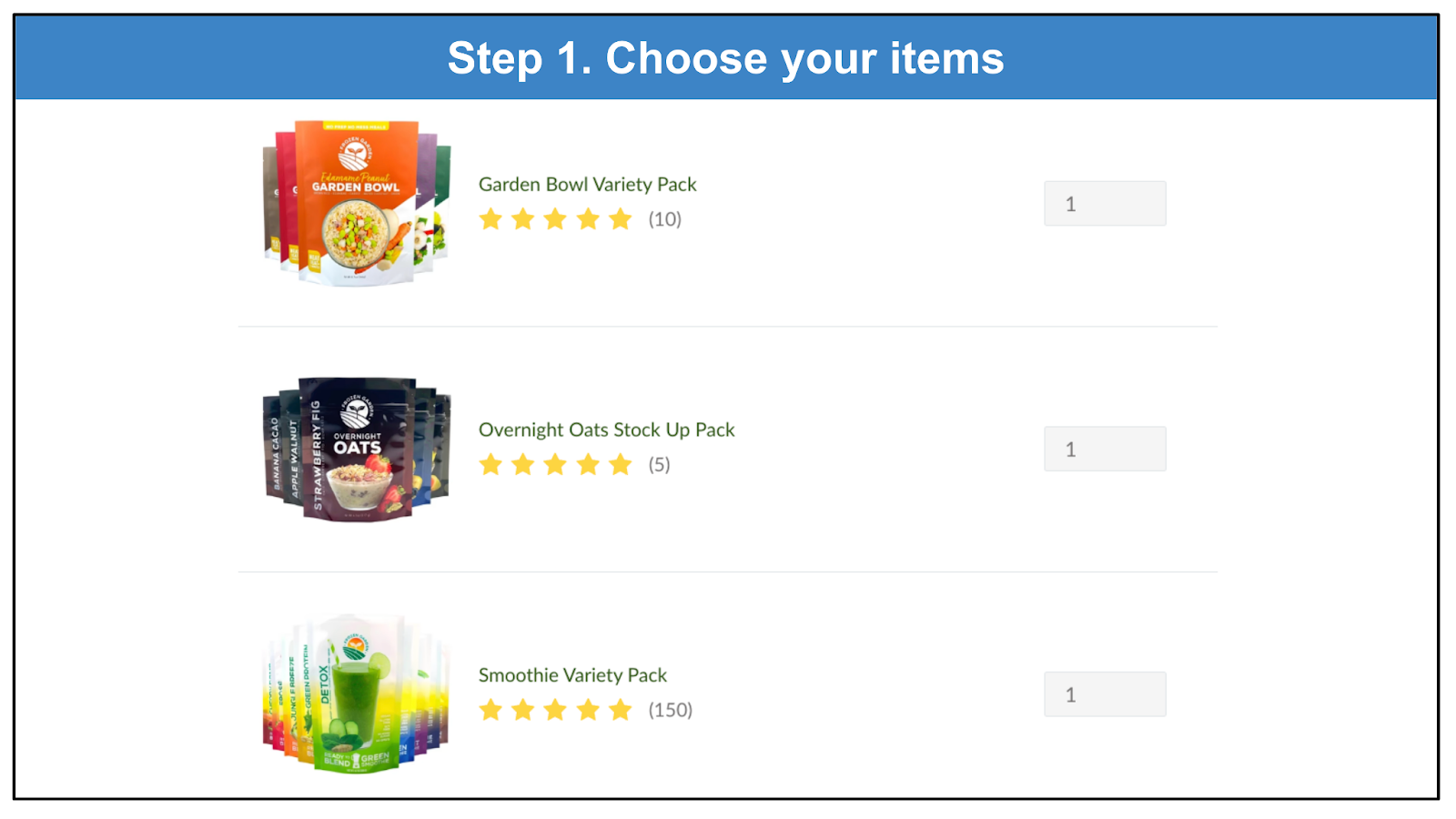Click the first star under Garden Bowl Variety Pack
The height and width of the screenshot is (819, 1456).
490,219
